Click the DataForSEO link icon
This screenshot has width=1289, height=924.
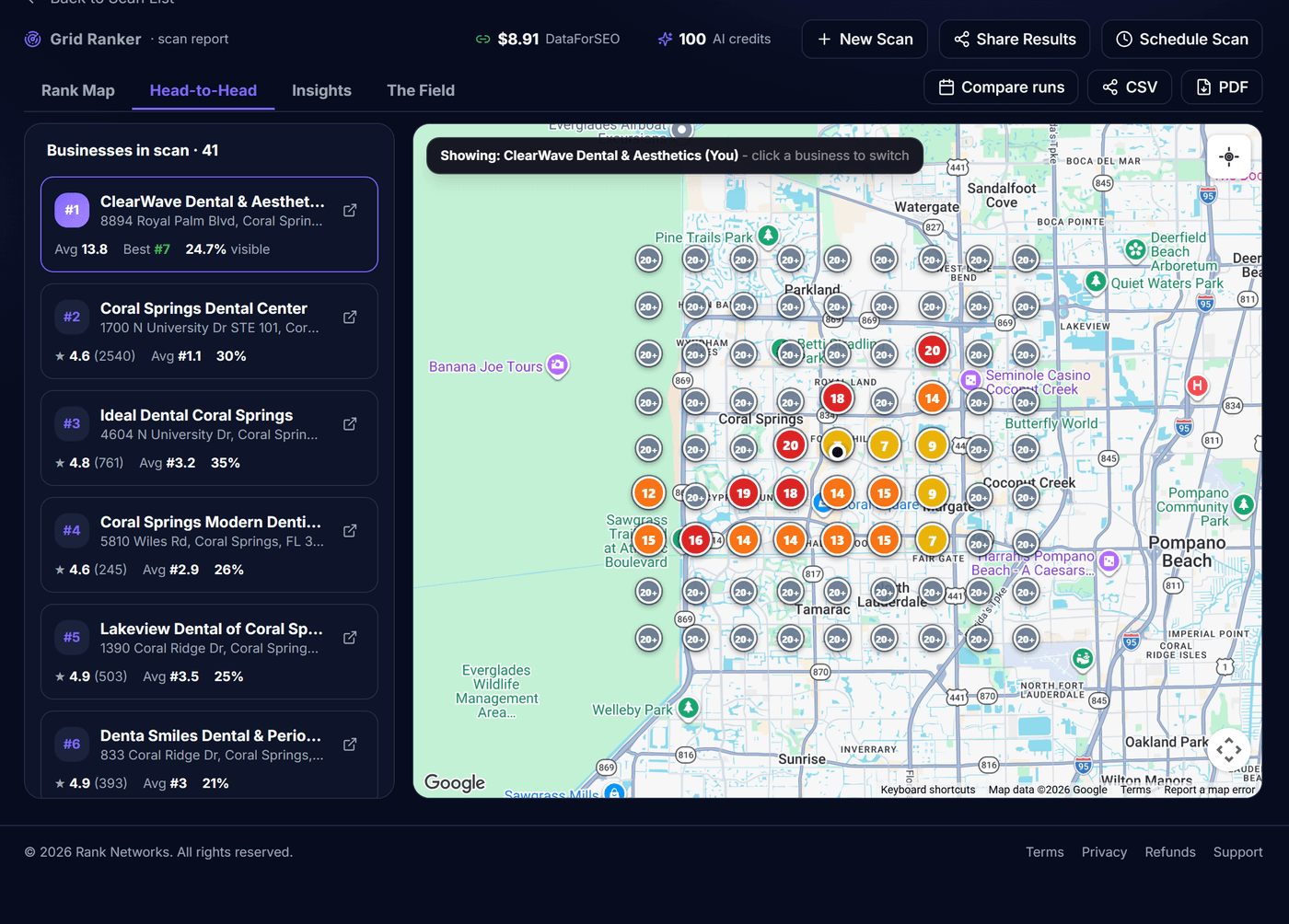pyautogui.click(x=482, y=39)
